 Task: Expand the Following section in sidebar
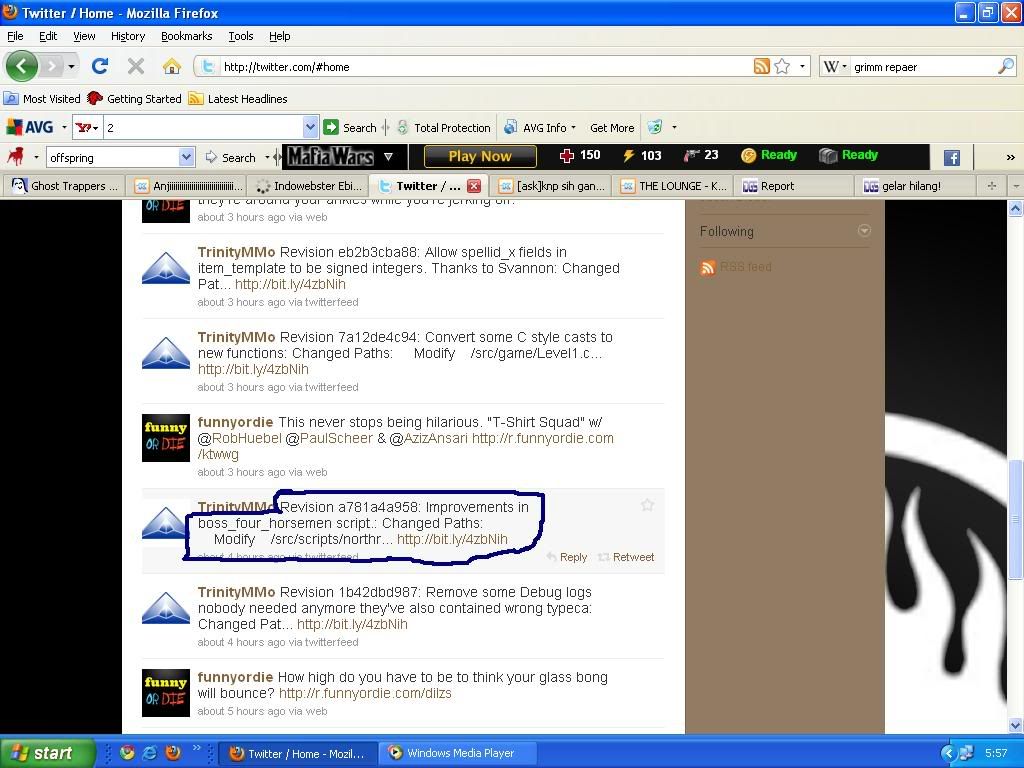point(864,231)
